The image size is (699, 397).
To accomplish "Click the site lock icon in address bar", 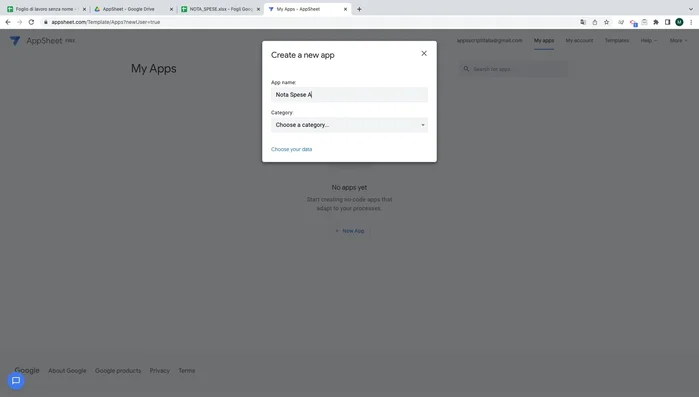I will pos(45,22).
